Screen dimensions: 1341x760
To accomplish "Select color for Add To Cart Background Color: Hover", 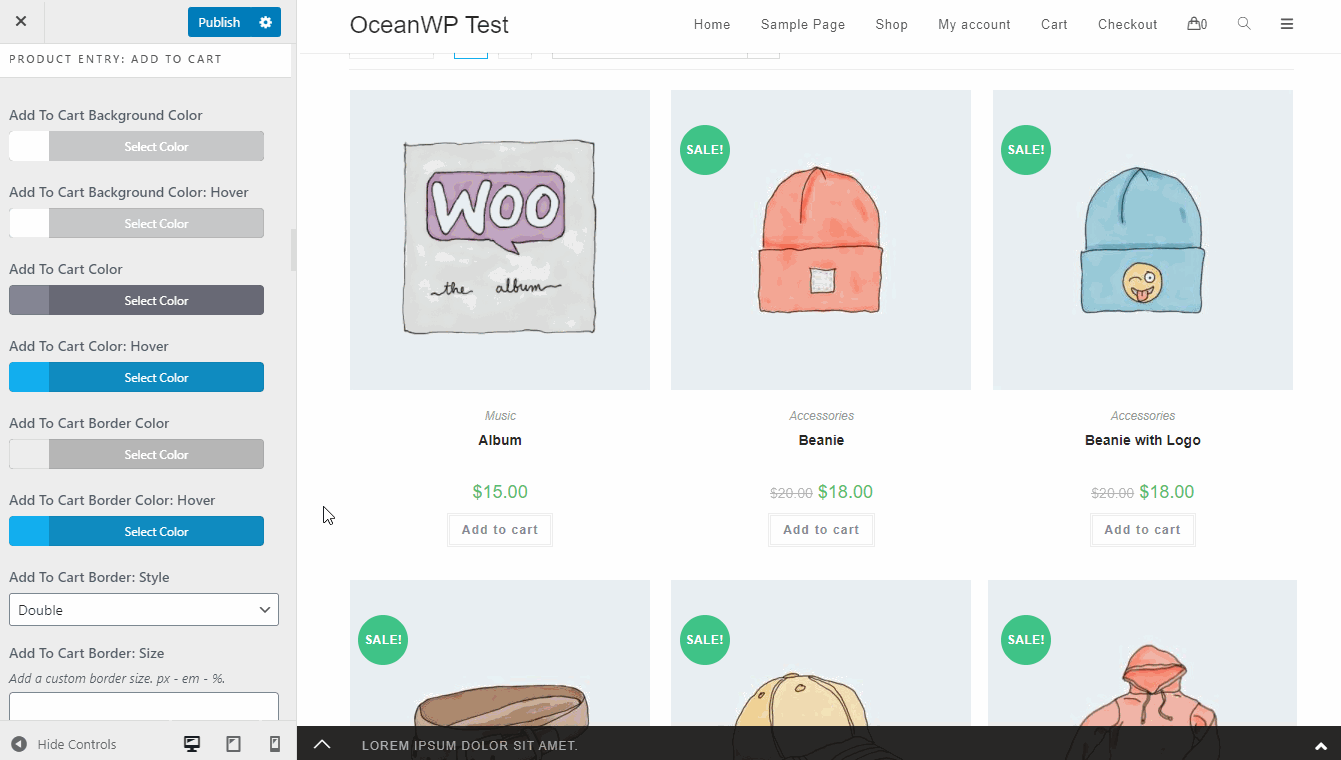I will (x=136, y=223).
